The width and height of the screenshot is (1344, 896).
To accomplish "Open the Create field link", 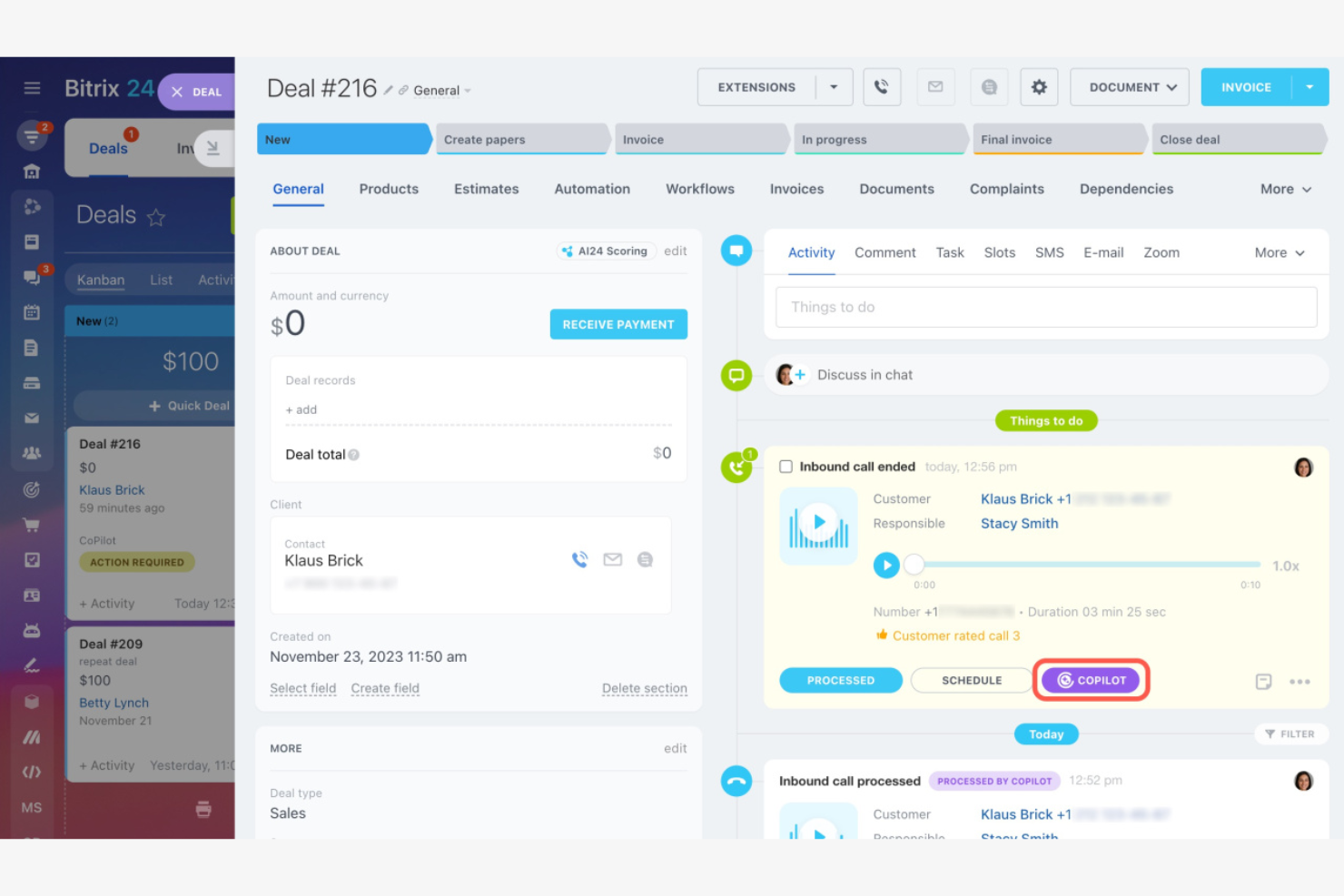I will [384, 688].
